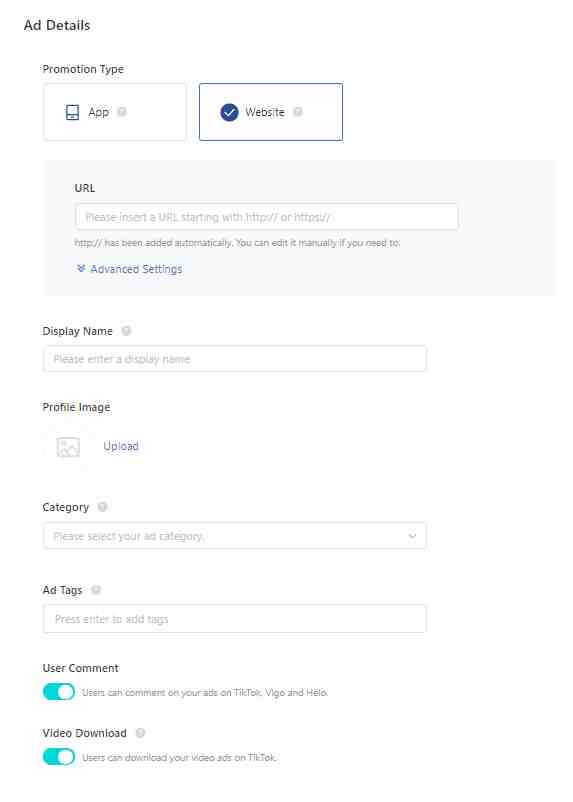This screenshot has width=573, height=802.
Task: Click the Video Download help icon
Action: click(140, 733)
